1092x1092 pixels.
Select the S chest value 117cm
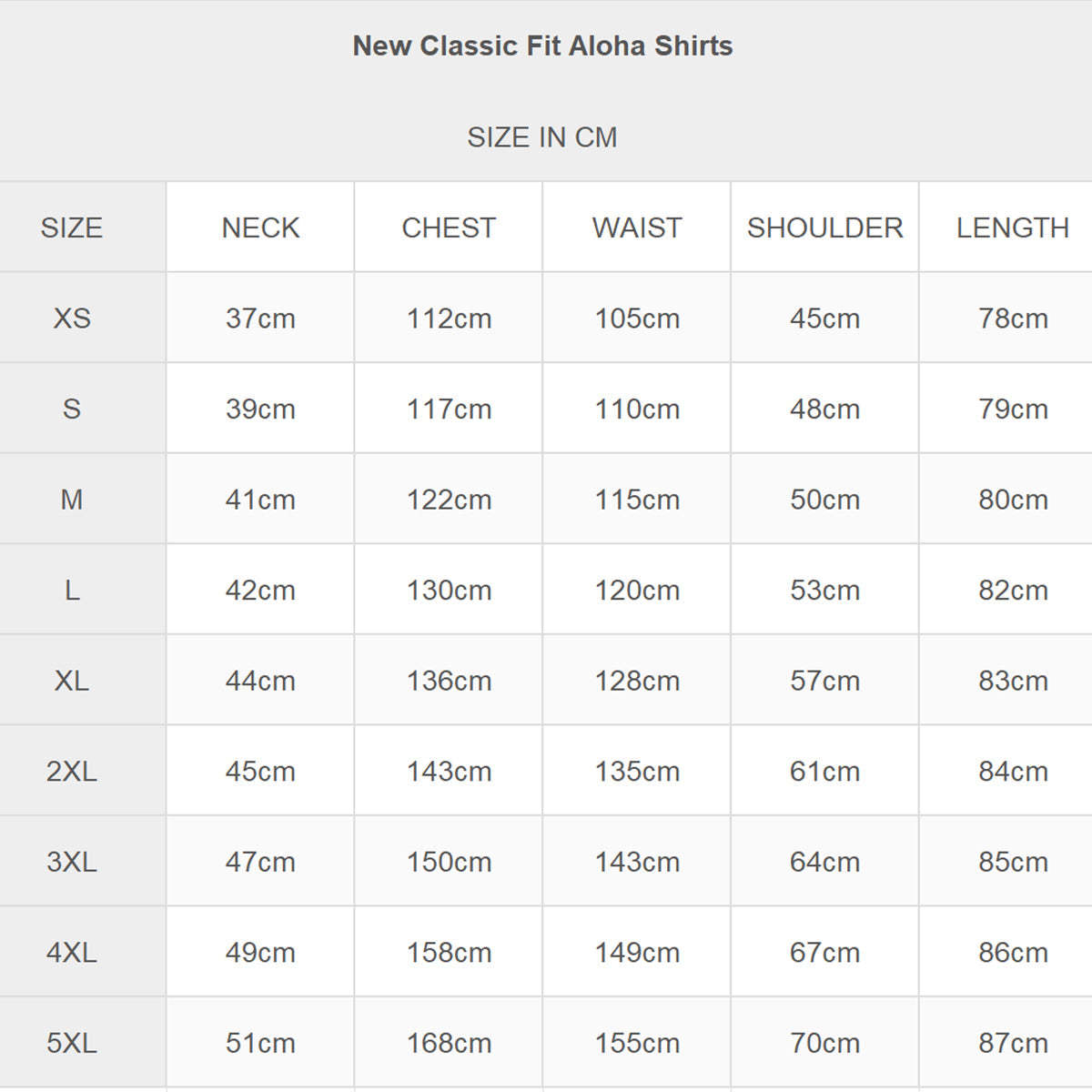click(x=449, y=409)
